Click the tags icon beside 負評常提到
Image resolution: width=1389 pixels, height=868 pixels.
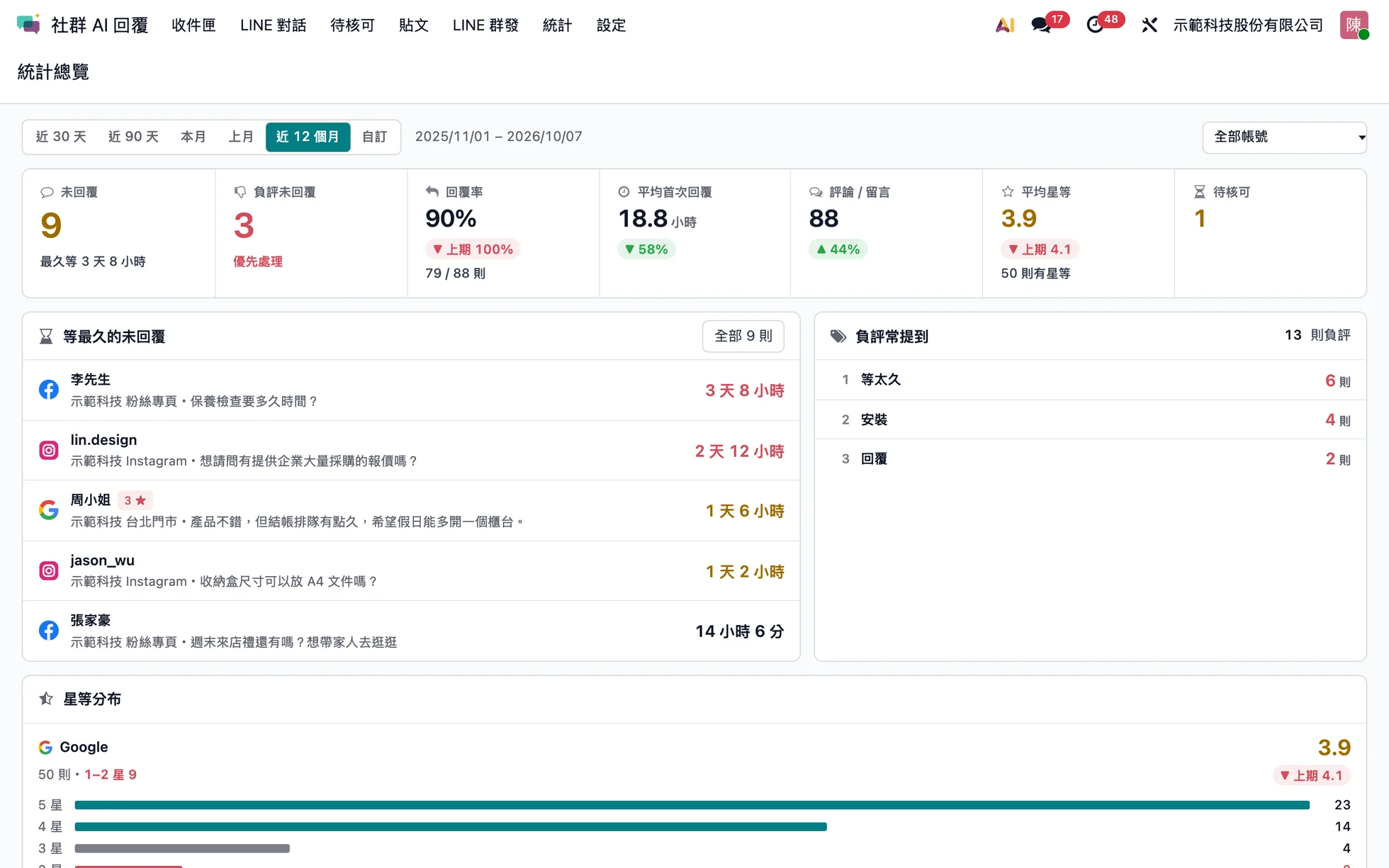(x=838, y=337)
